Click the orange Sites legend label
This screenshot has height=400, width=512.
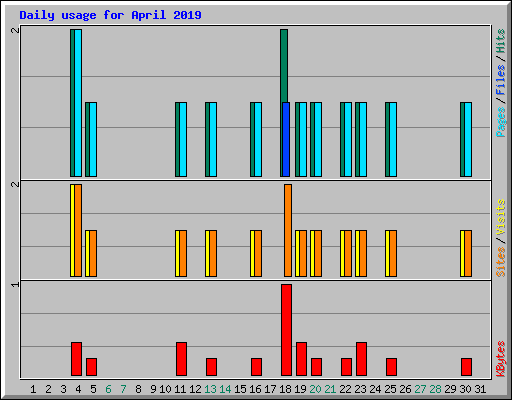coord(500,262)
